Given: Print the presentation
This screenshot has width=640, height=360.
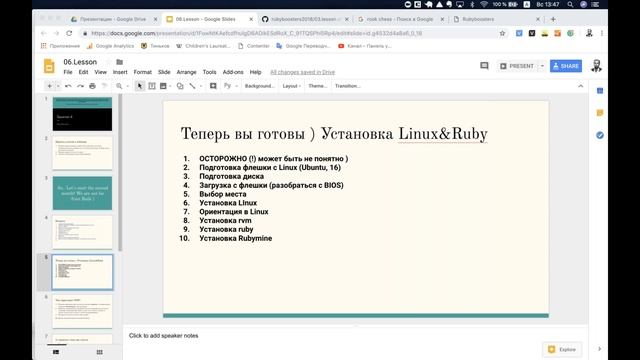Looking at the screenshot, I should (x=92, y=86).
